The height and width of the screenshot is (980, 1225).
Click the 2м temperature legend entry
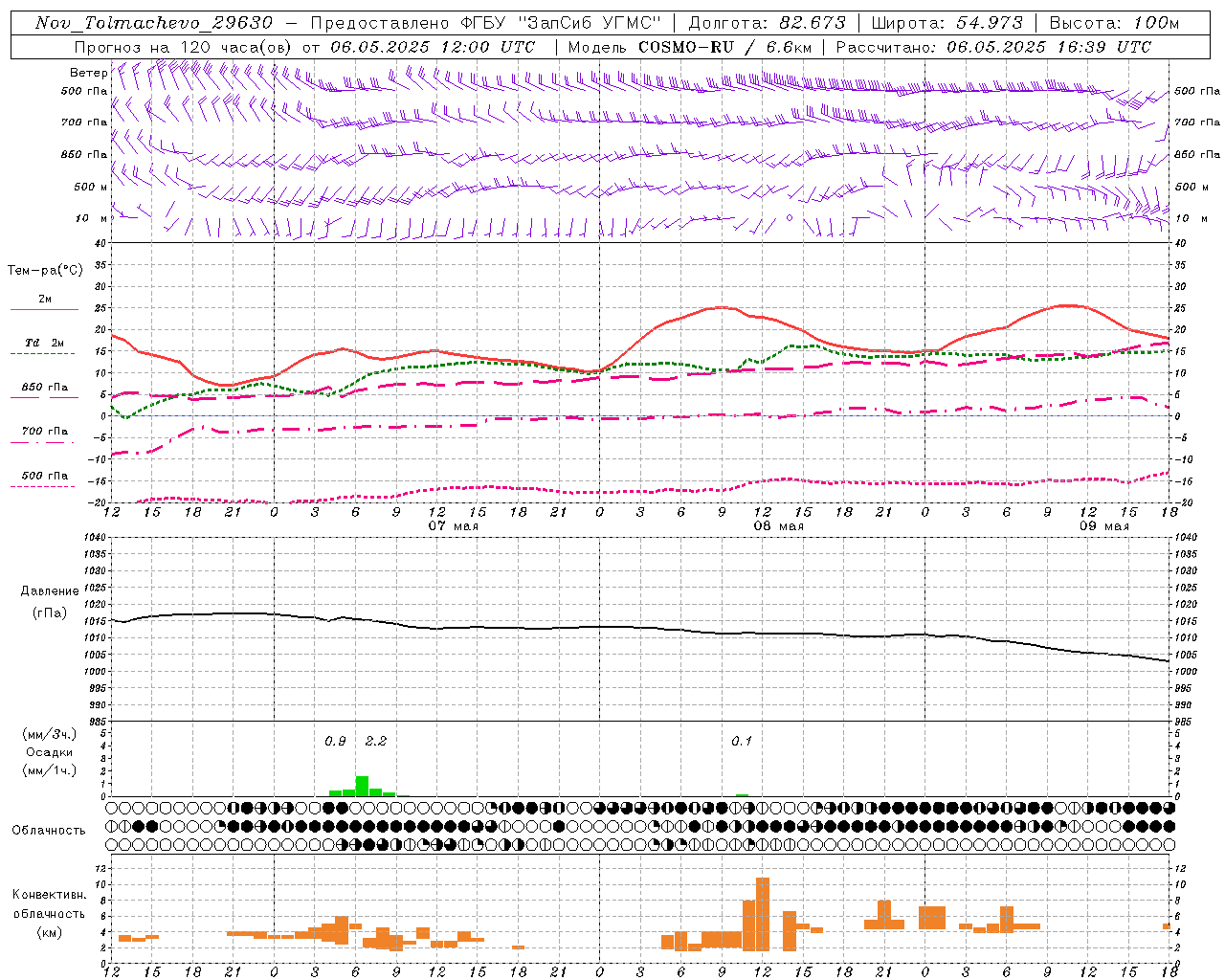point(45,300)
